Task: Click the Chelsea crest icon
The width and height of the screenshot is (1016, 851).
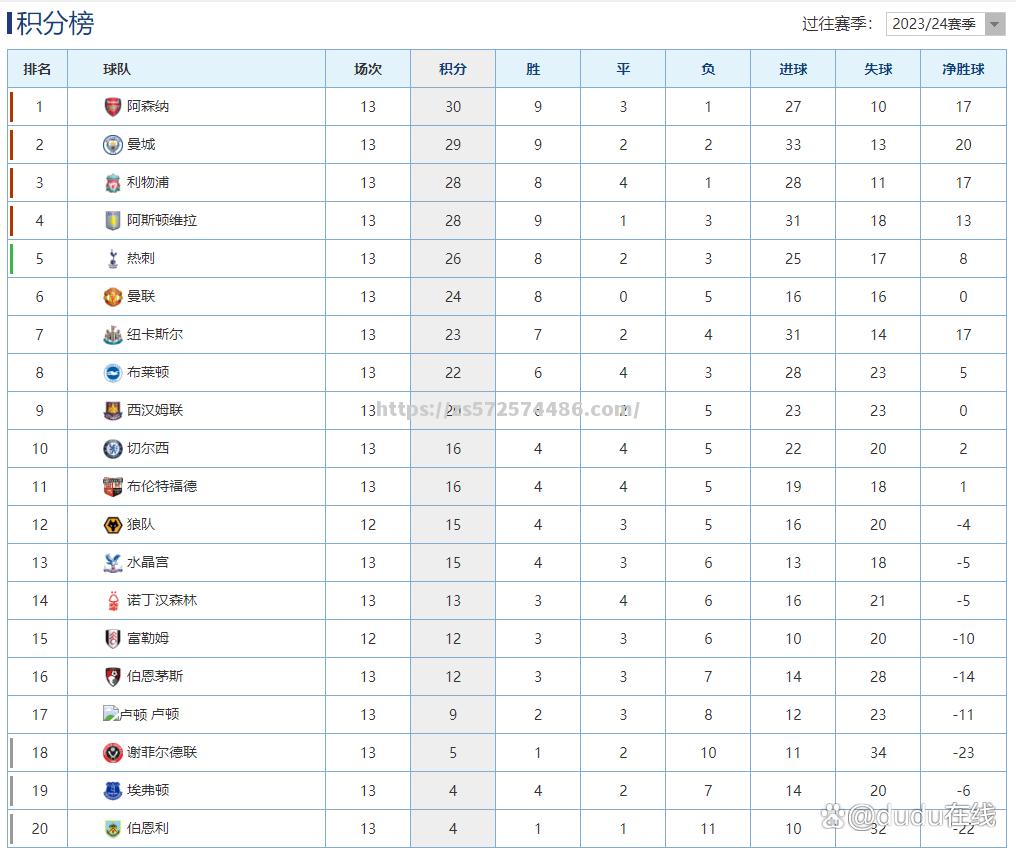Action: (x=113, y=449)
